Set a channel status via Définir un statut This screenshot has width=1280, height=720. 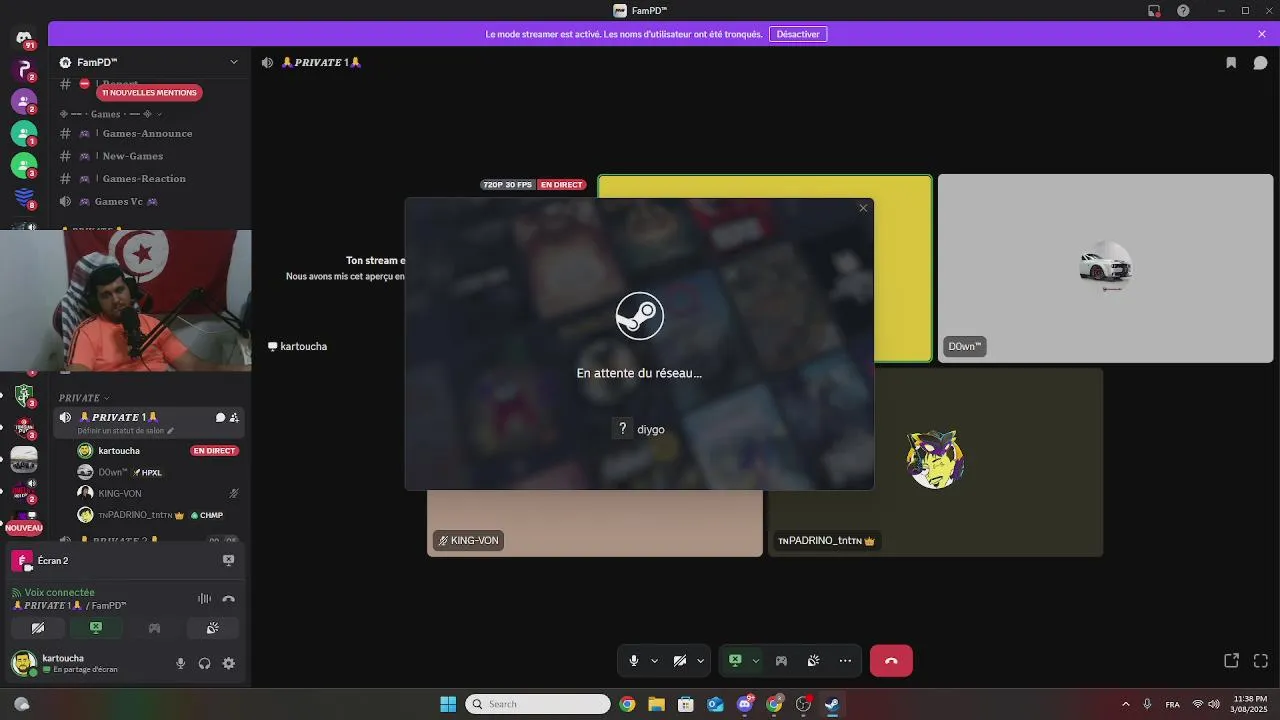[x=126, y=431]
